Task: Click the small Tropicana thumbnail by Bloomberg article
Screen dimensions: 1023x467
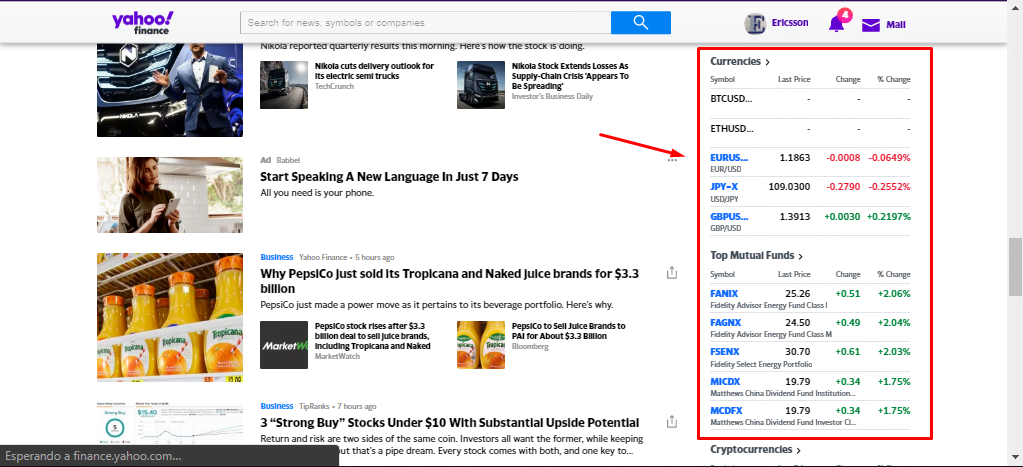Action: pos(481,345)
